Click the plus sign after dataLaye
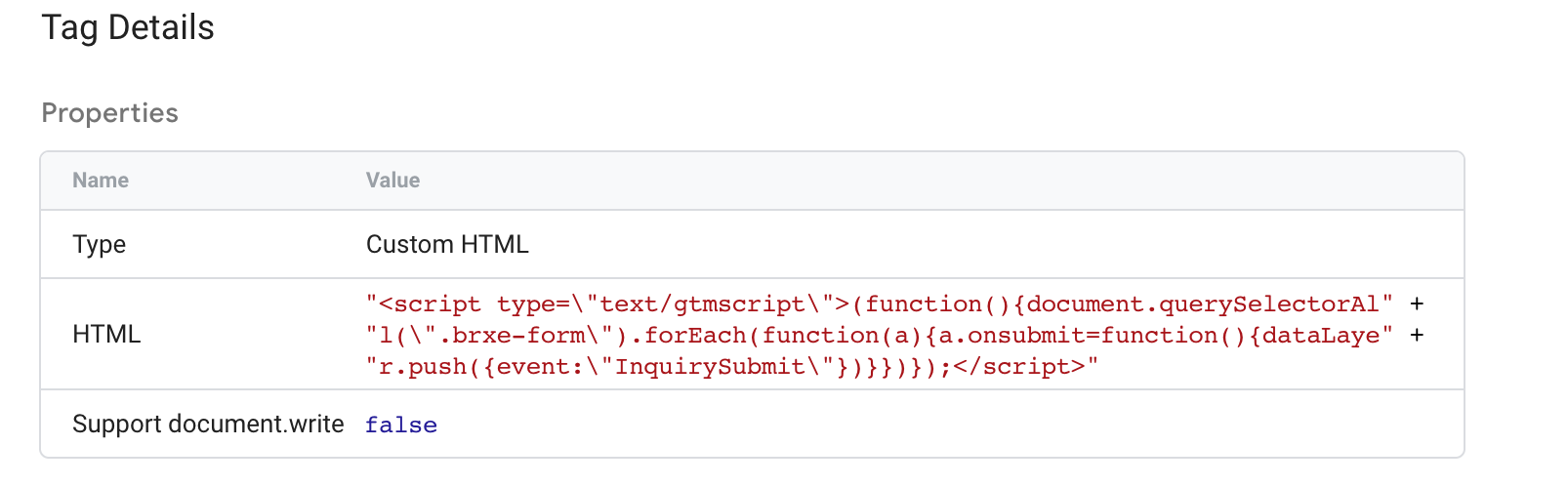 coord(1417,336)
